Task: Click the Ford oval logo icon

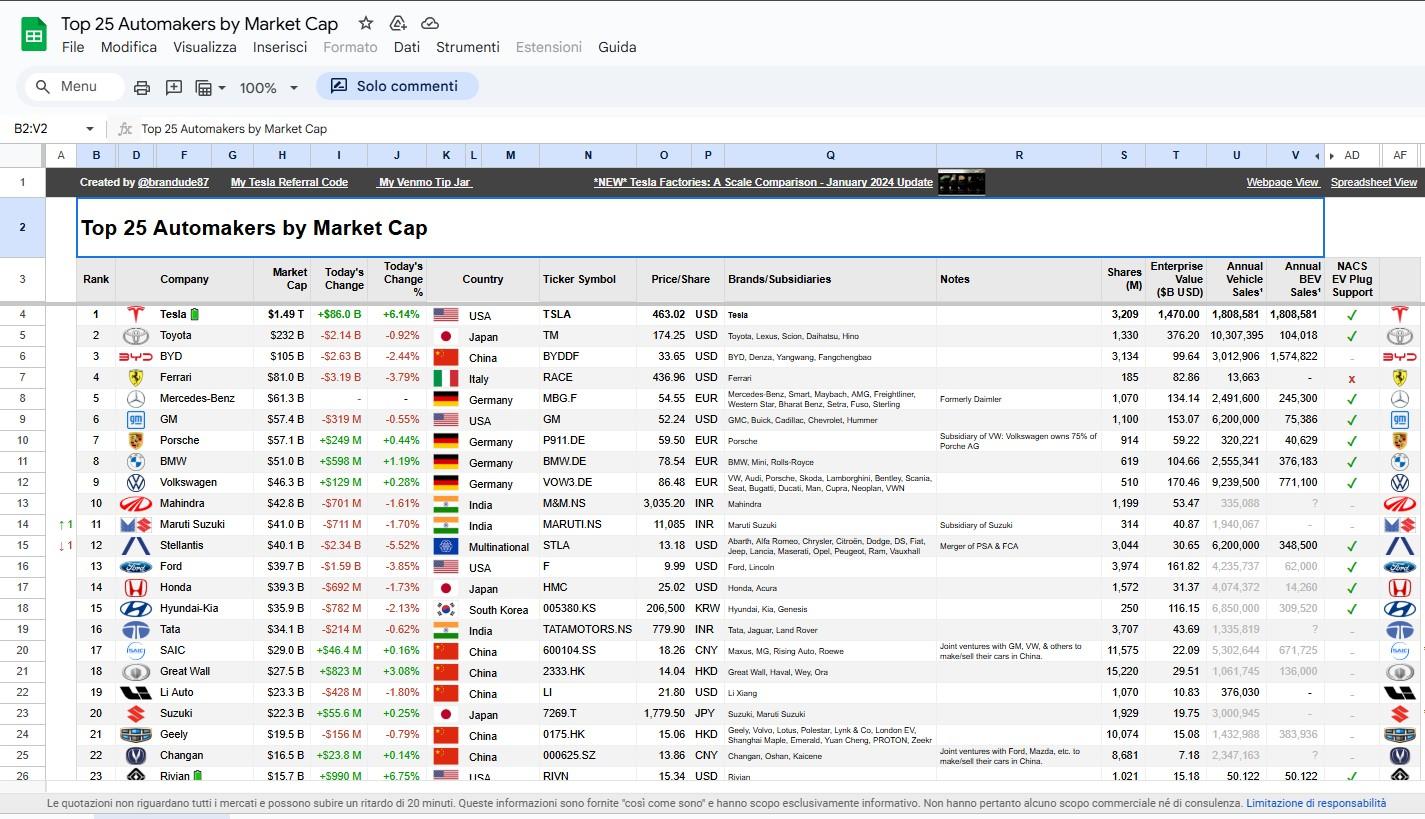Action: (135, 566)
